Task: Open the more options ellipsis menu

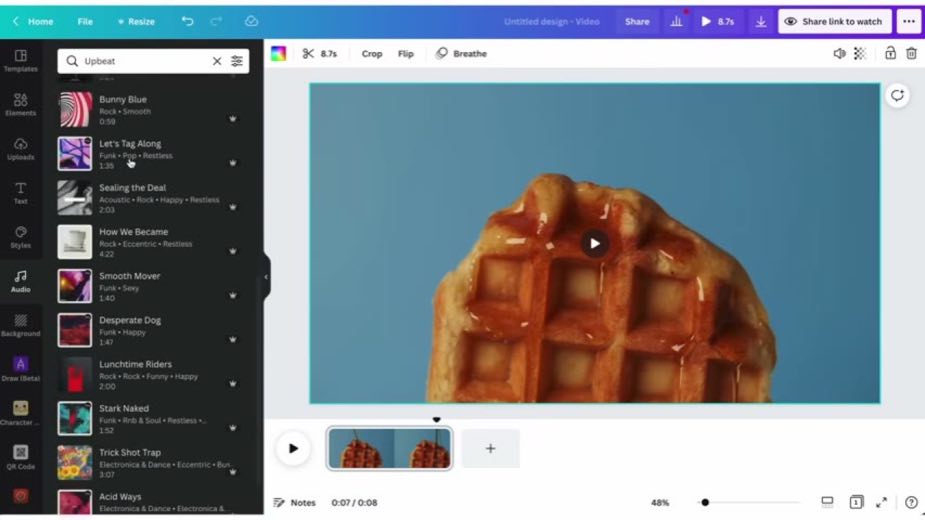Action: point(909,21)
